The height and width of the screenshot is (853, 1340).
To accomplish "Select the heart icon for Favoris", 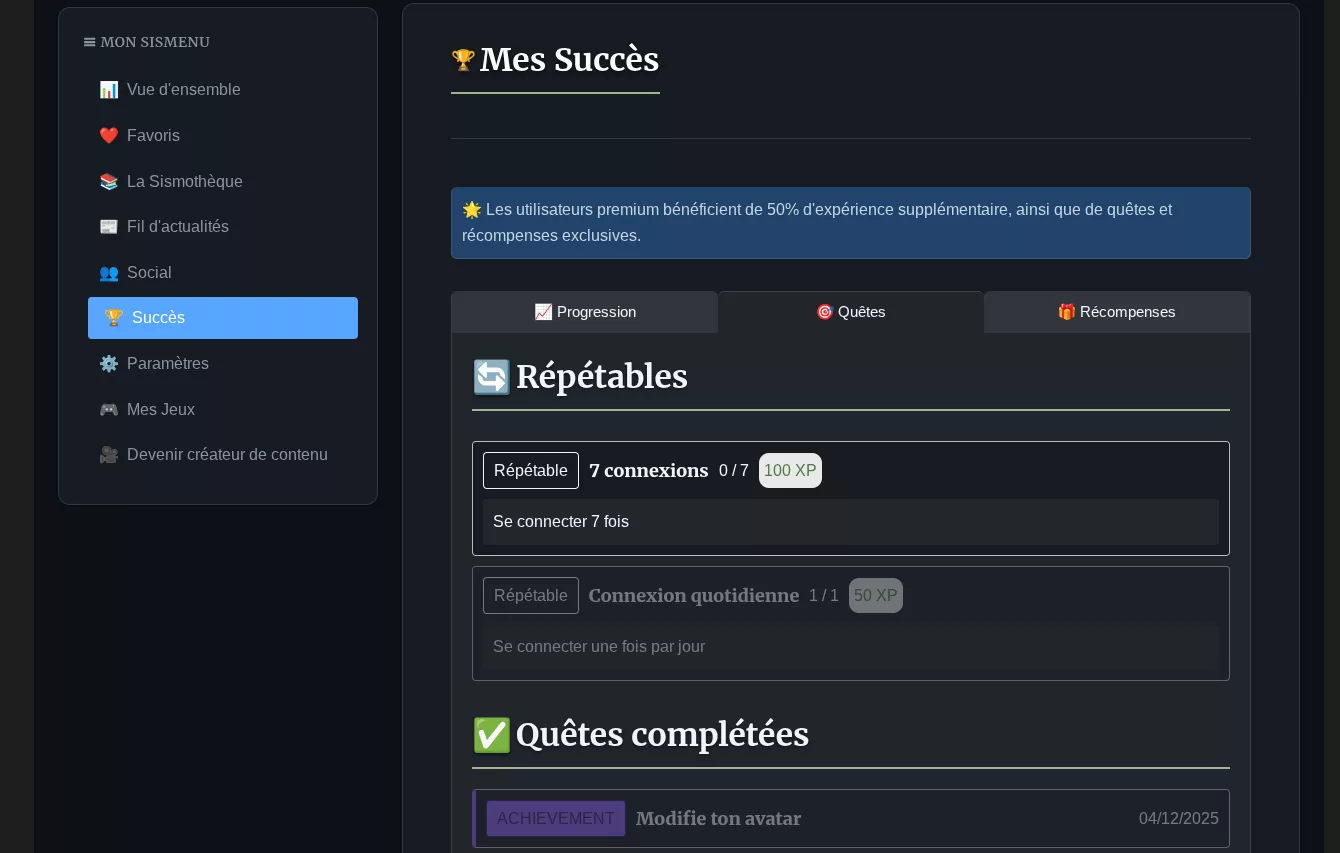I will click(x=110, y=136).
